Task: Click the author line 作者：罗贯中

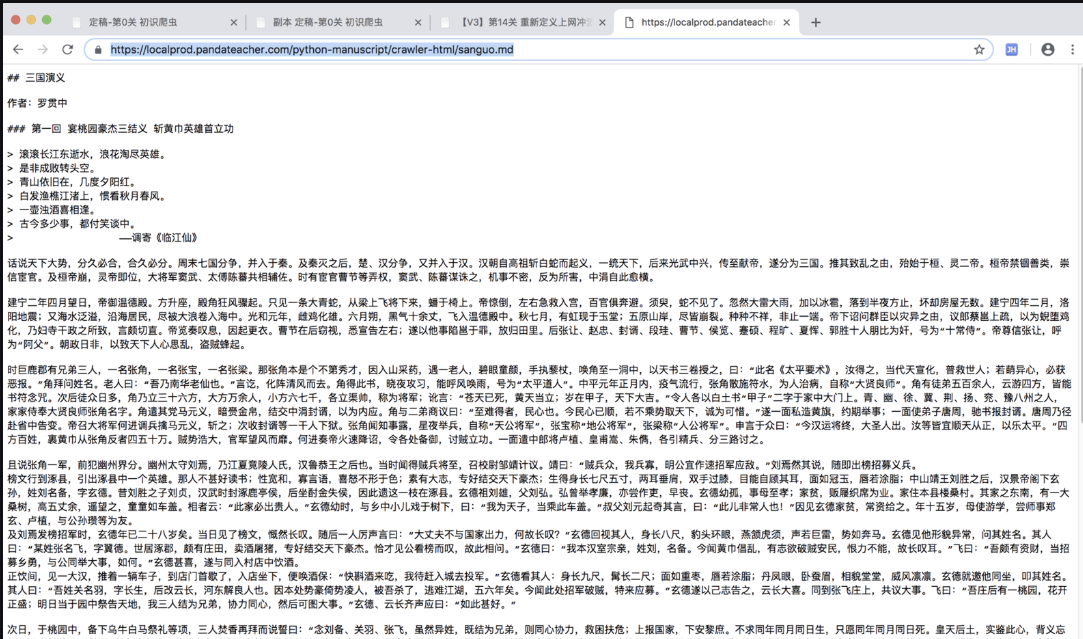Action: tap(37, 103)
